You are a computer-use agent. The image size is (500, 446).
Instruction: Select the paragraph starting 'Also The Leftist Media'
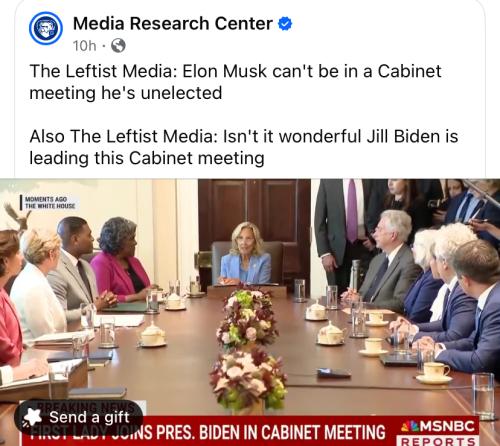pyautogui.click(x=244, y=147)
